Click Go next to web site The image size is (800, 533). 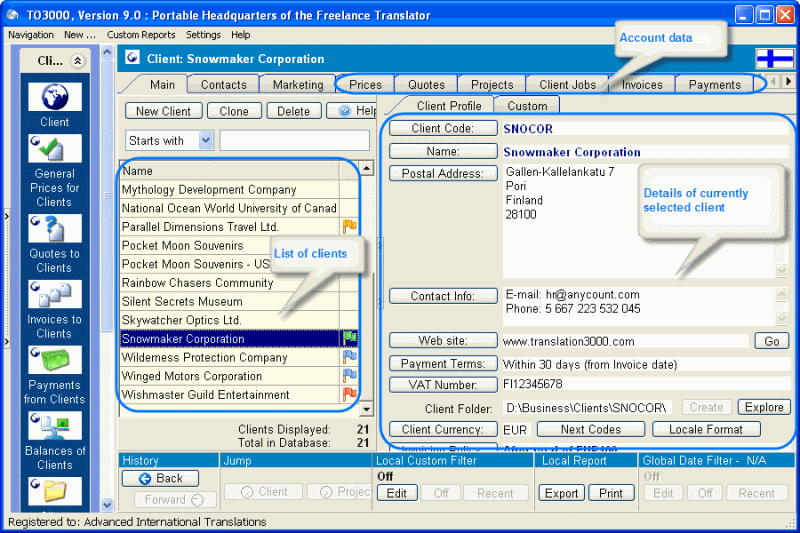(771, 341)
